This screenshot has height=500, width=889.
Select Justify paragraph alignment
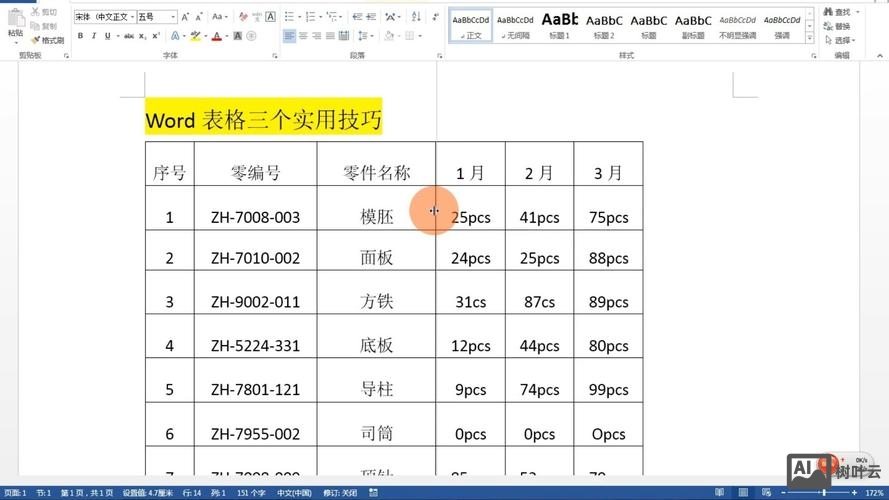coord(330,36)
